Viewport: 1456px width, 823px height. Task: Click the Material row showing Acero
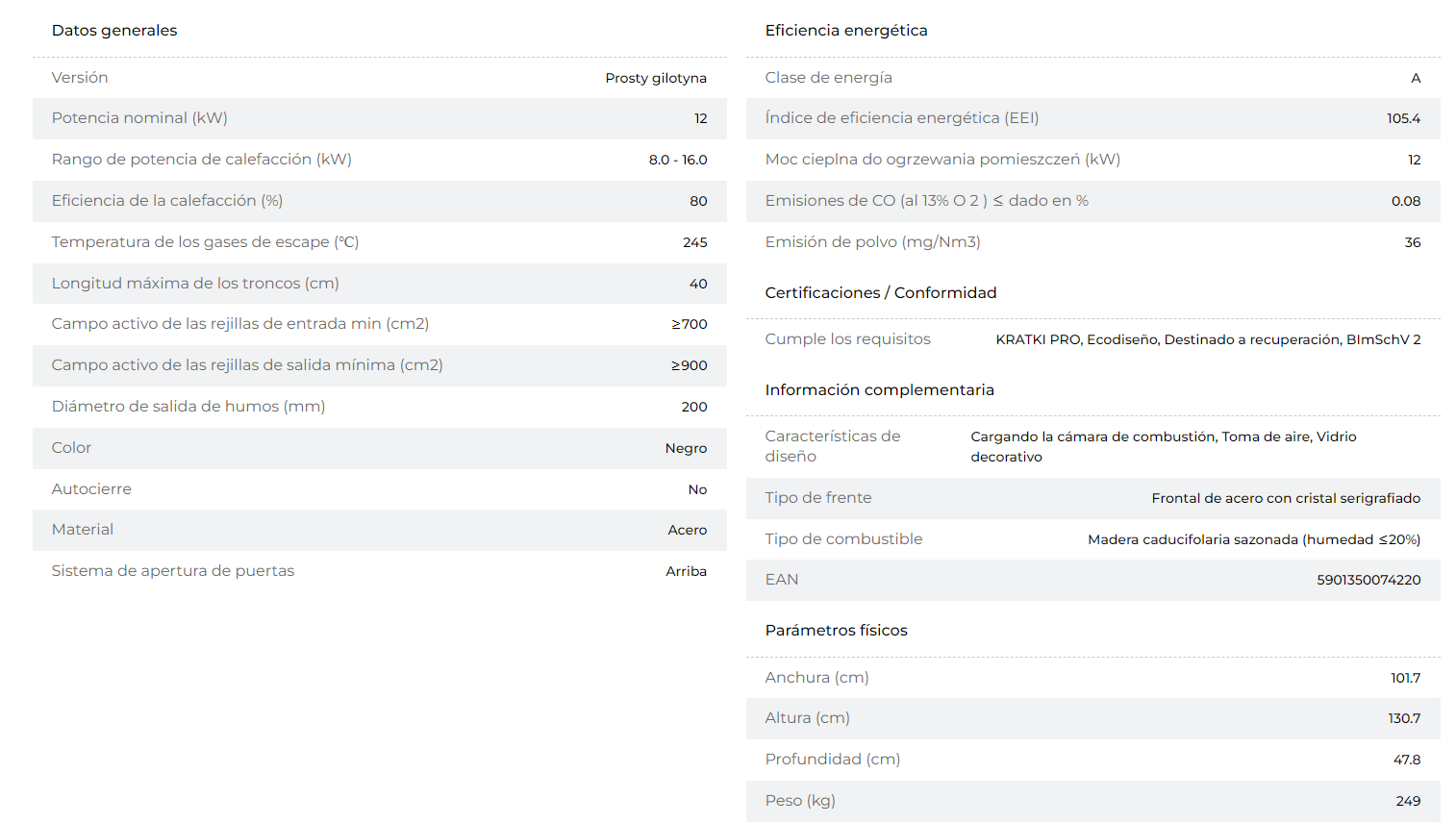(380, 530)
